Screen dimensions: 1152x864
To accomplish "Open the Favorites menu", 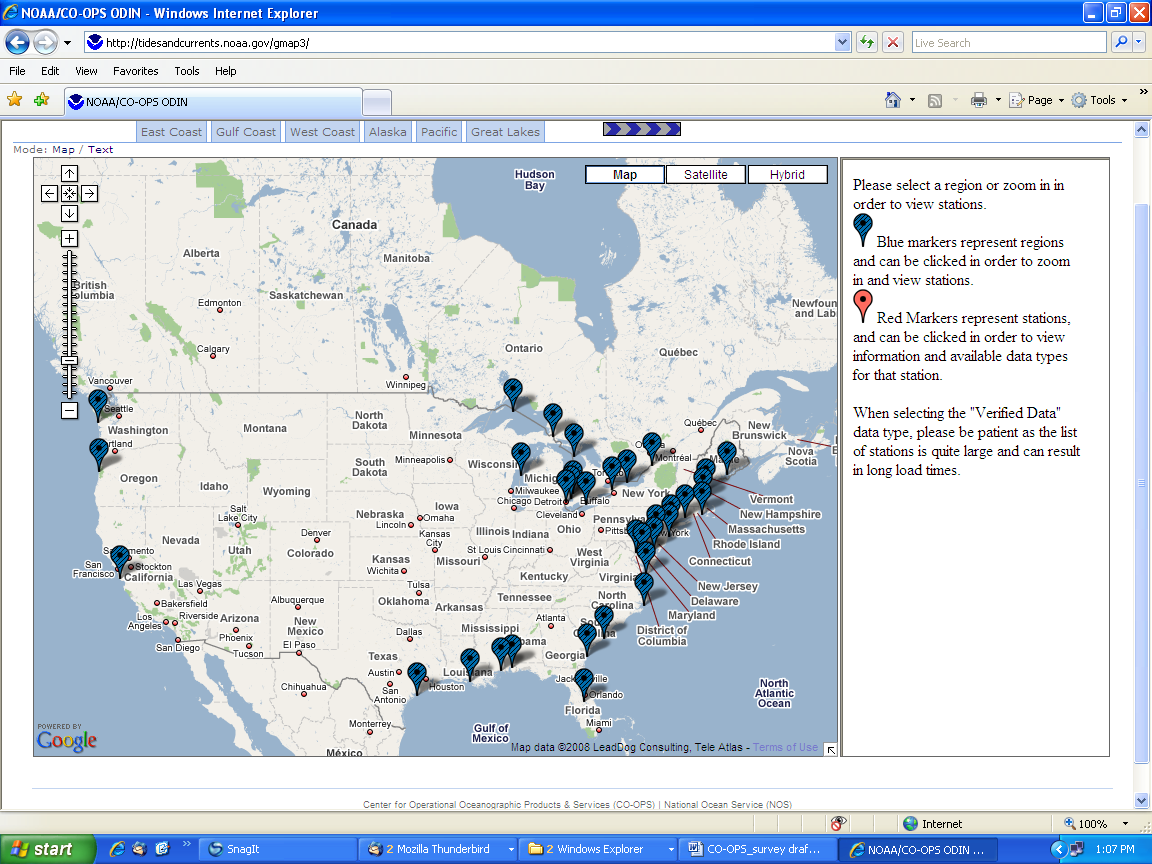I will tap(135, 71).
